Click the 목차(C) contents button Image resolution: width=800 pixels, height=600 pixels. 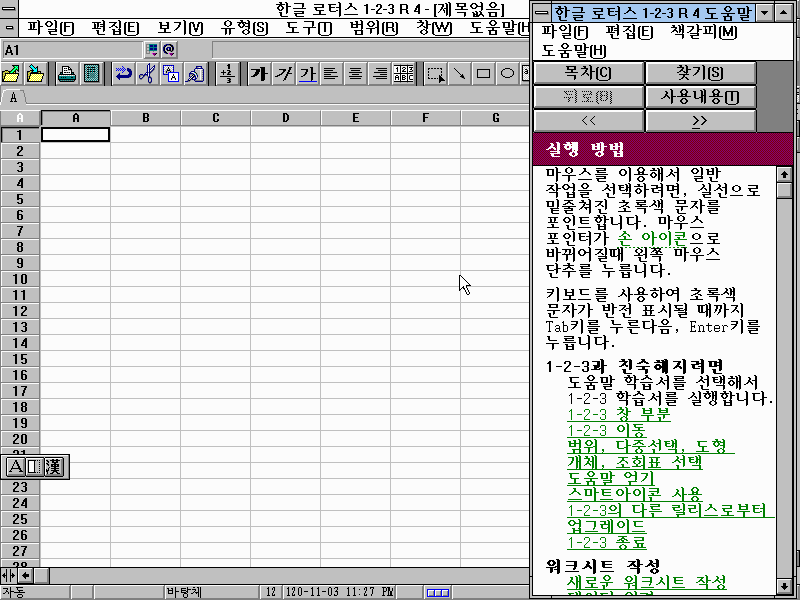(x=588, y=72)
